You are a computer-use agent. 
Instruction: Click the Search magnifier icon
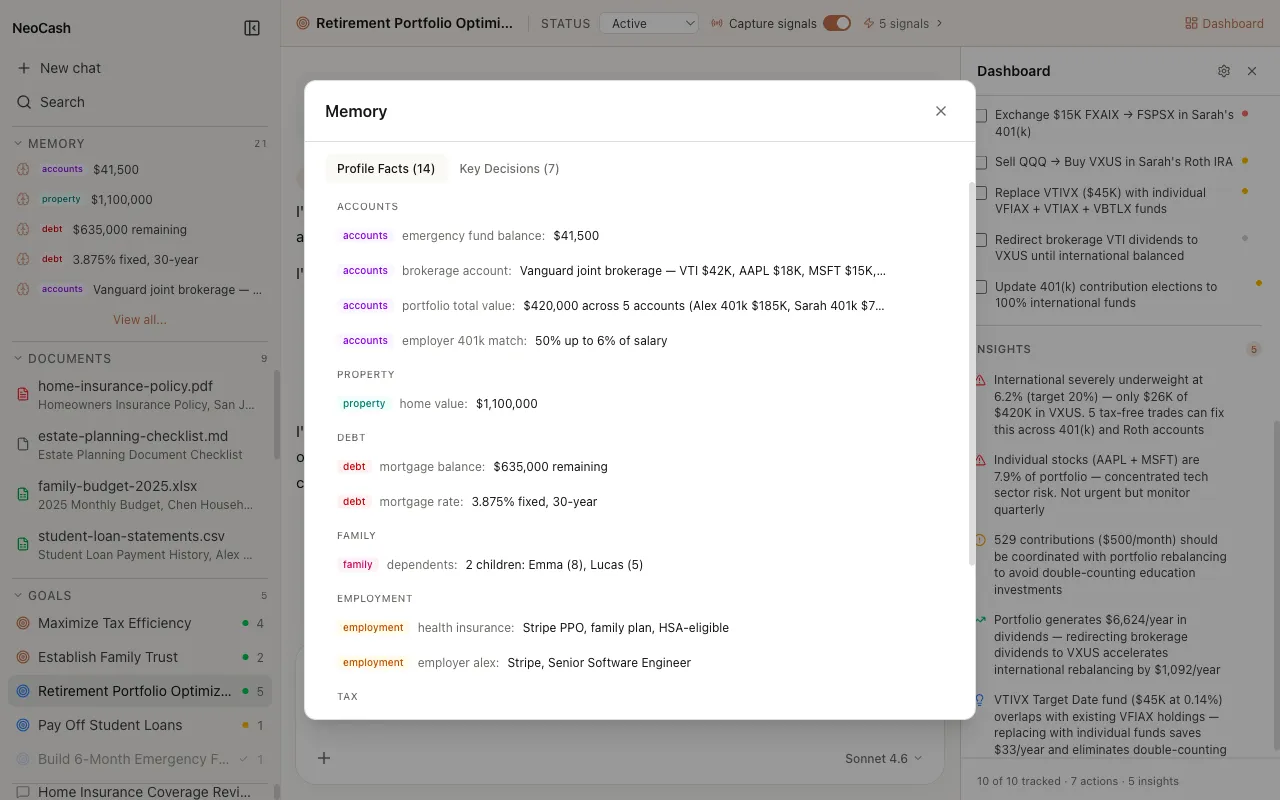[24, 102]
